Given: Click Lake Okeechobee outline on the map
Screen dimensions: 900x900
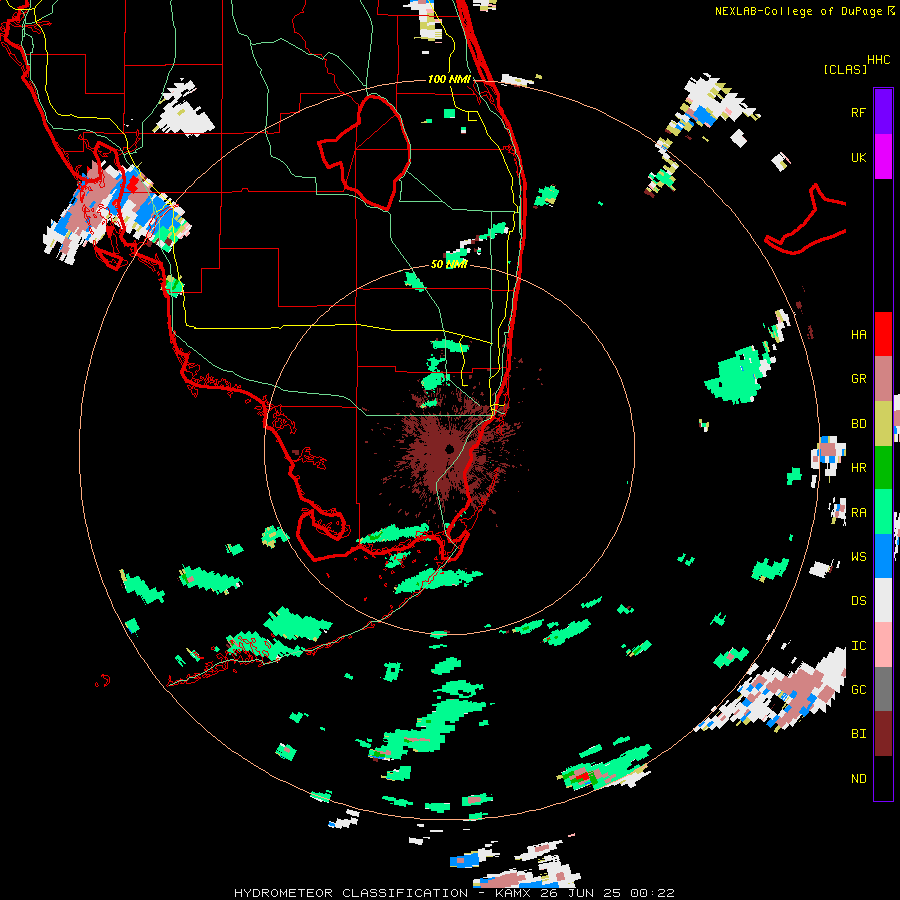Looking at the screenshot, I should pos(364,153).
